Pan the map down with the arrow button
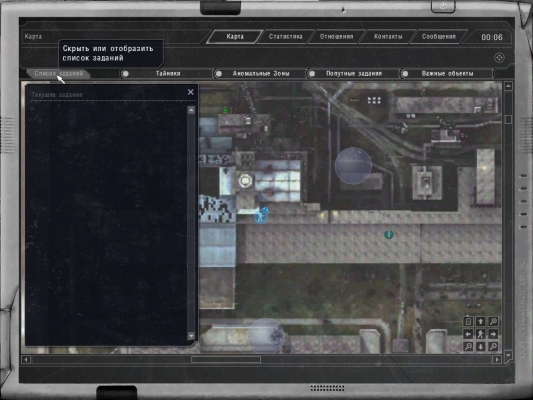Image resolution: width=533 pixels, height=400 pixels. pos(480,347)
